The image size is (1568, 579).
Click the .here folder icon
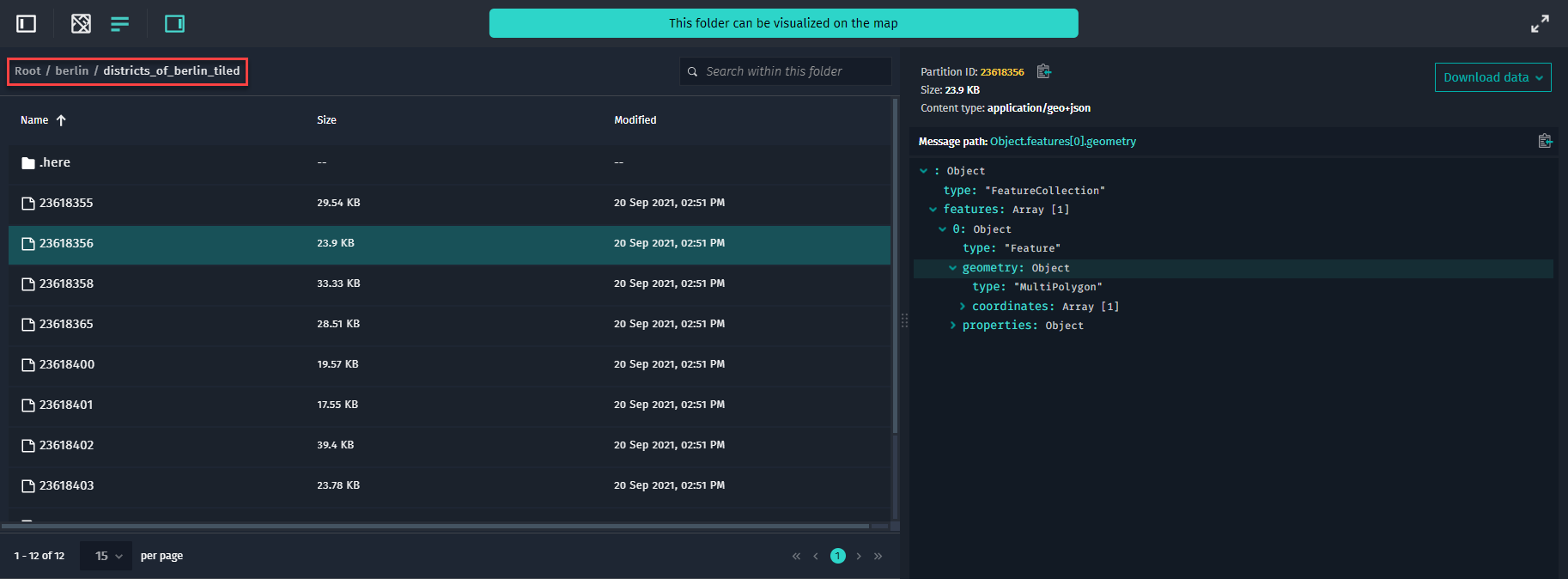pos(28,162)
